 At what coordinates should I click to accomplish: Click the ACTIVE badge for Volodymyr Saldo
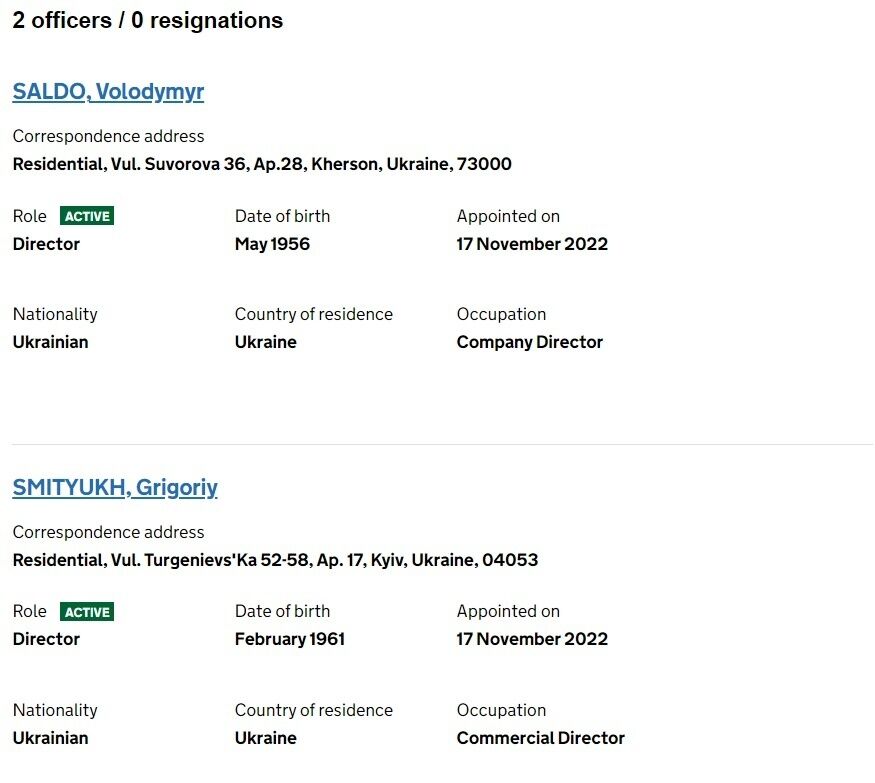(87, 216)
